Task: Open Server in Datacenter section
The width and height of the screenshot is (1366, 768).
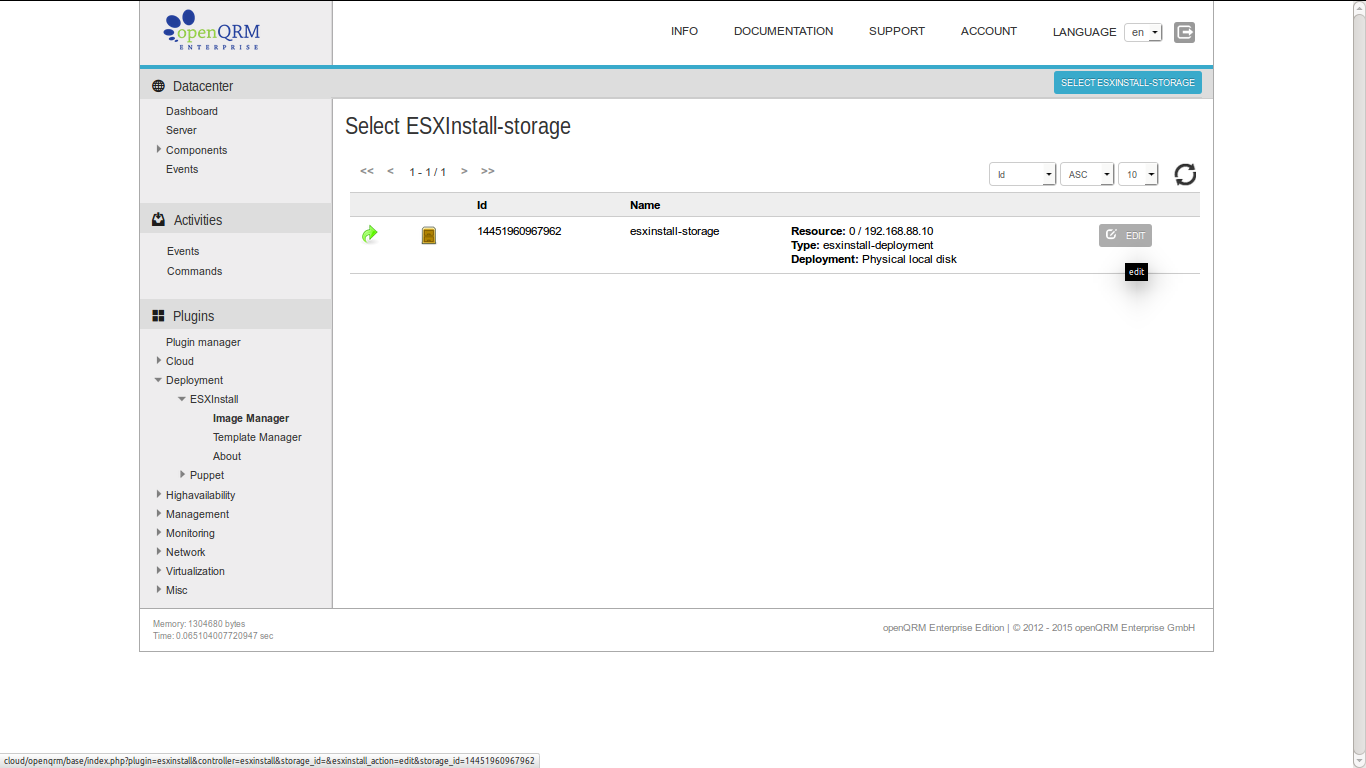Action: tap(181, 130)
